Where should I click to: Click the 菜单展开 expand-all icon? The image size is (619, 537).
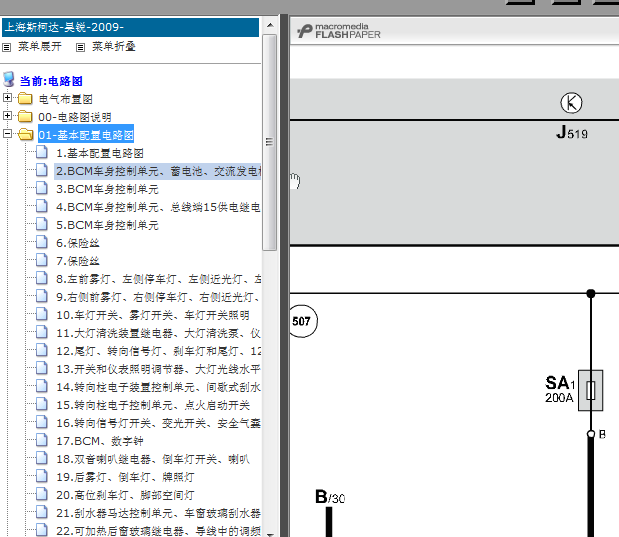pos(6,48)
